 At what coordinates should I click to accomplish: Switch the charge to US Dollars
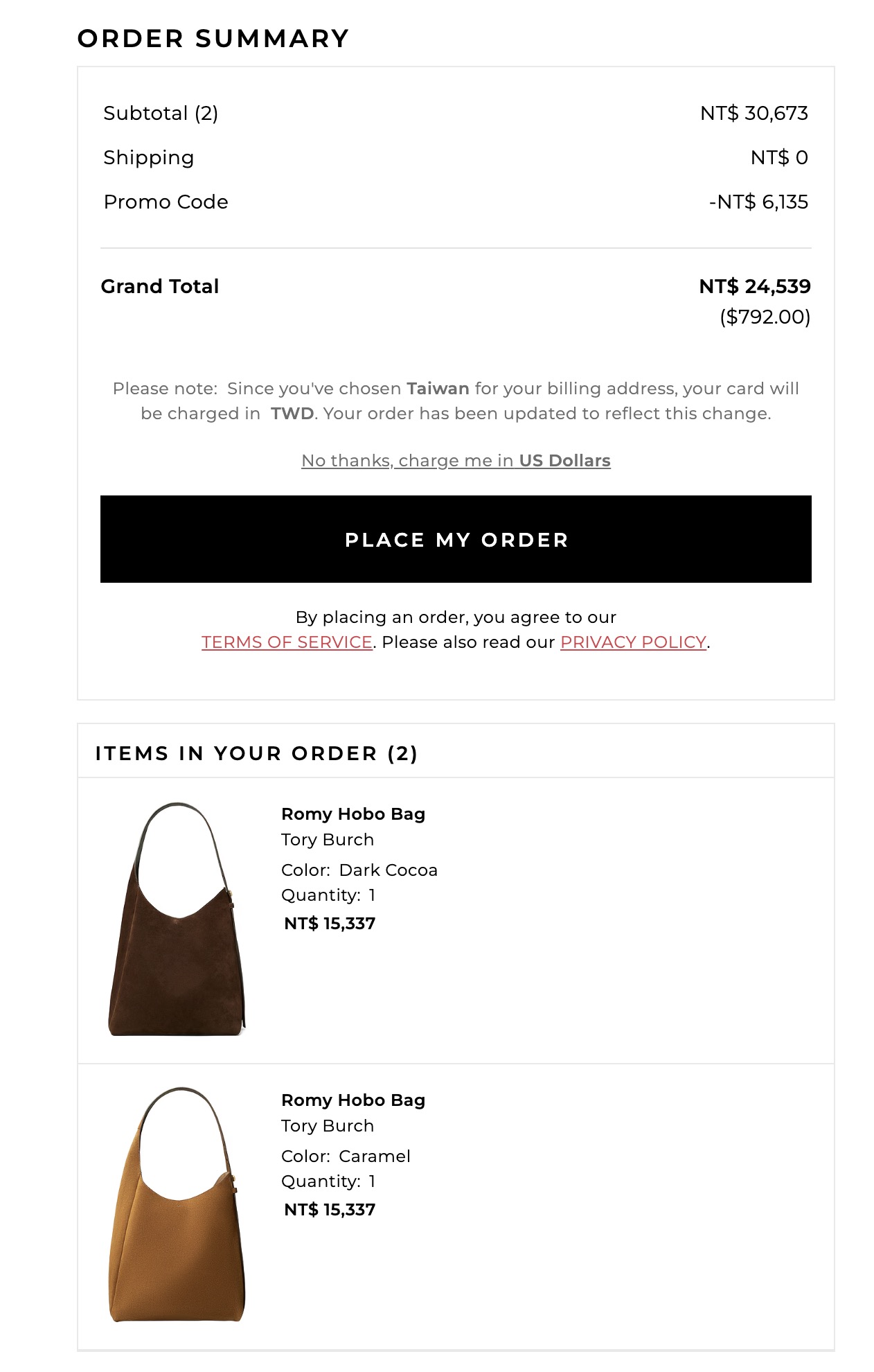coord(456,461)
